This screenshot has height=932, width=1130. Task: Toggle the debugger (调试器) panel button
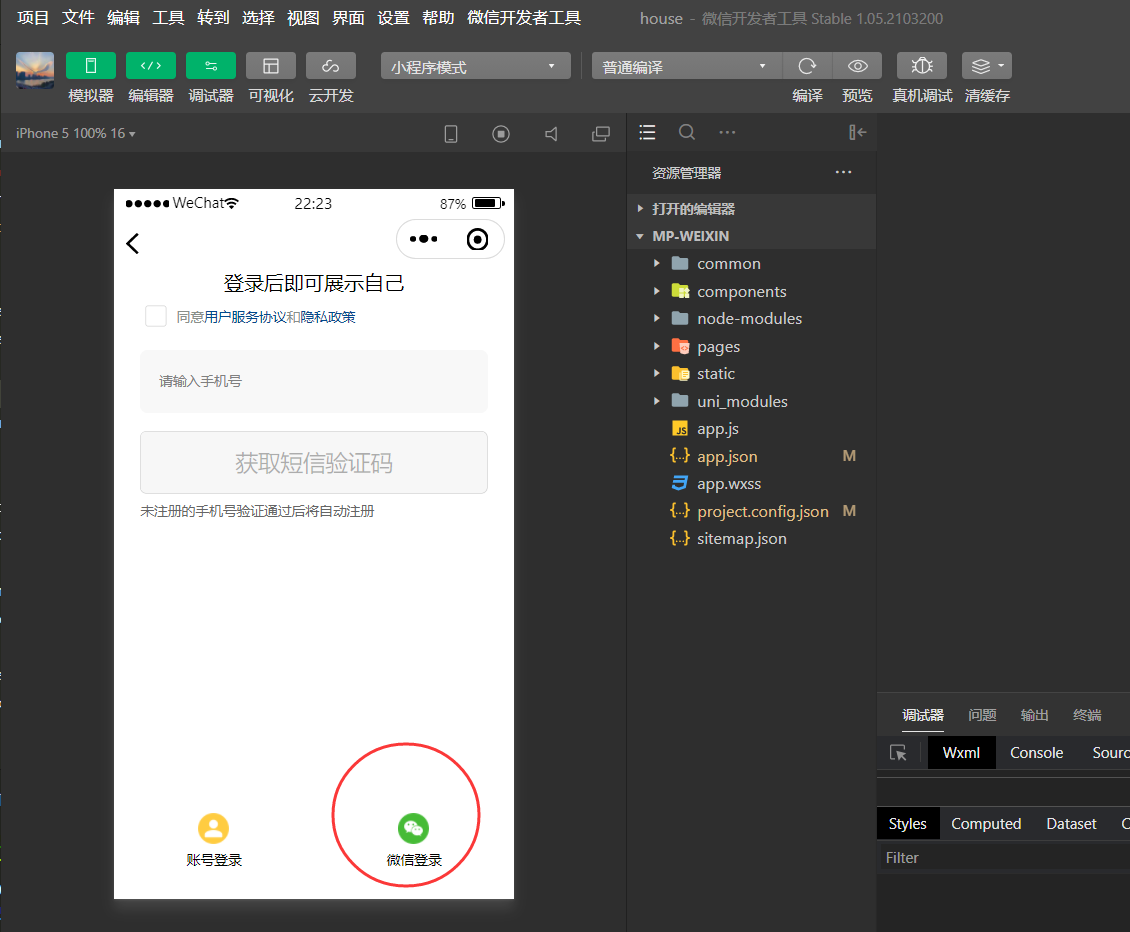[210, 66]
